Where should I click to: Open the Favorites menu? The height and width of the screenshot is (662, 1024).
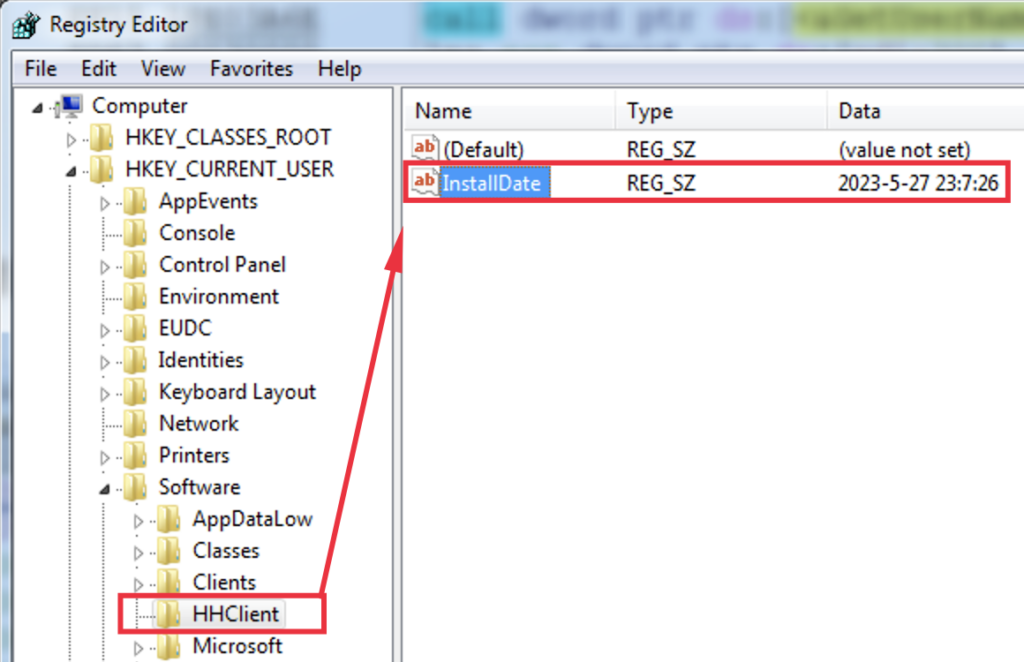pos(251,68)
